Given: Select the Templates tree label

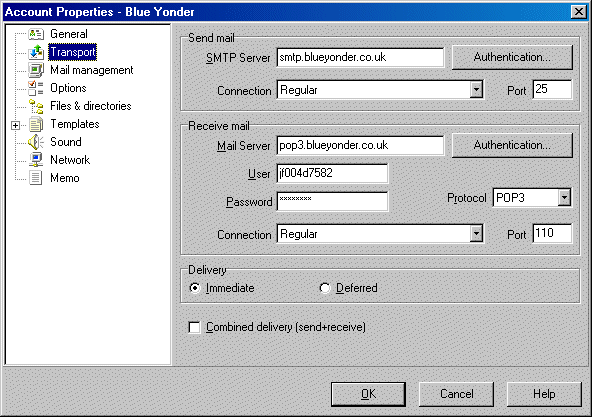Looking at the screenshot, I should tap(75, 124).
